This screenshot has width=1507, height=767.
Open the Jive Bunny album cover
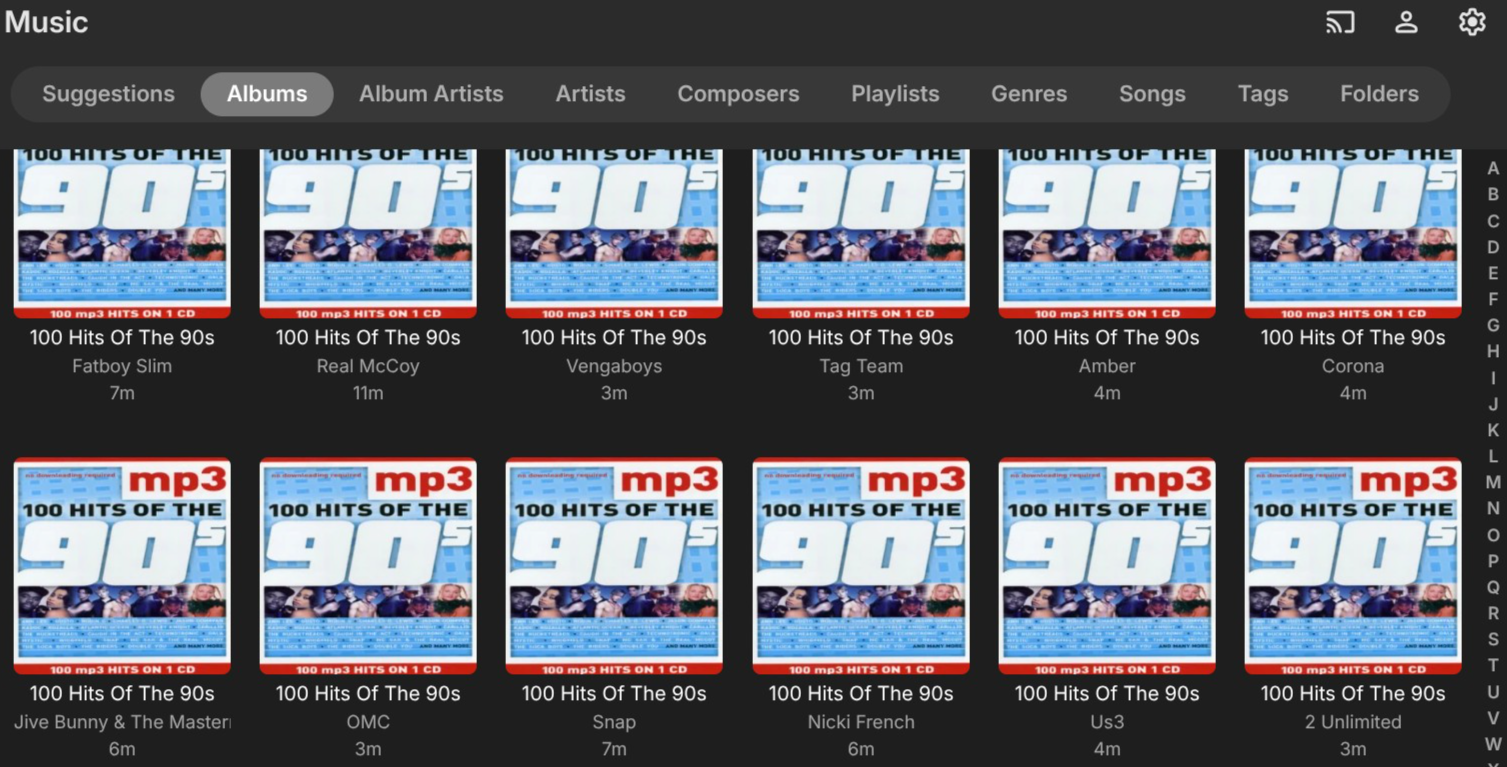tap(122, 566)
